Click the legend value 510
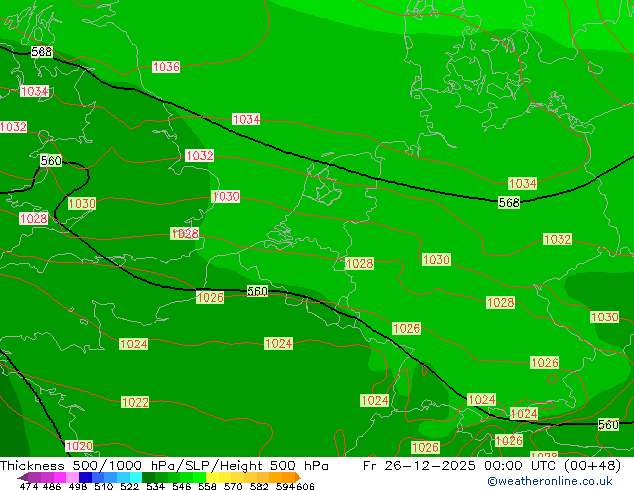The image size is (634, 490). point(104,486)
